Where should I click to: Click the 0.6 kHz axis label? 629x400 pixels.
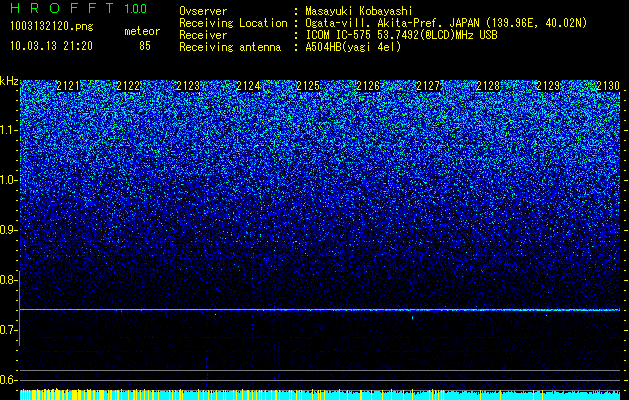click(8, 380)
